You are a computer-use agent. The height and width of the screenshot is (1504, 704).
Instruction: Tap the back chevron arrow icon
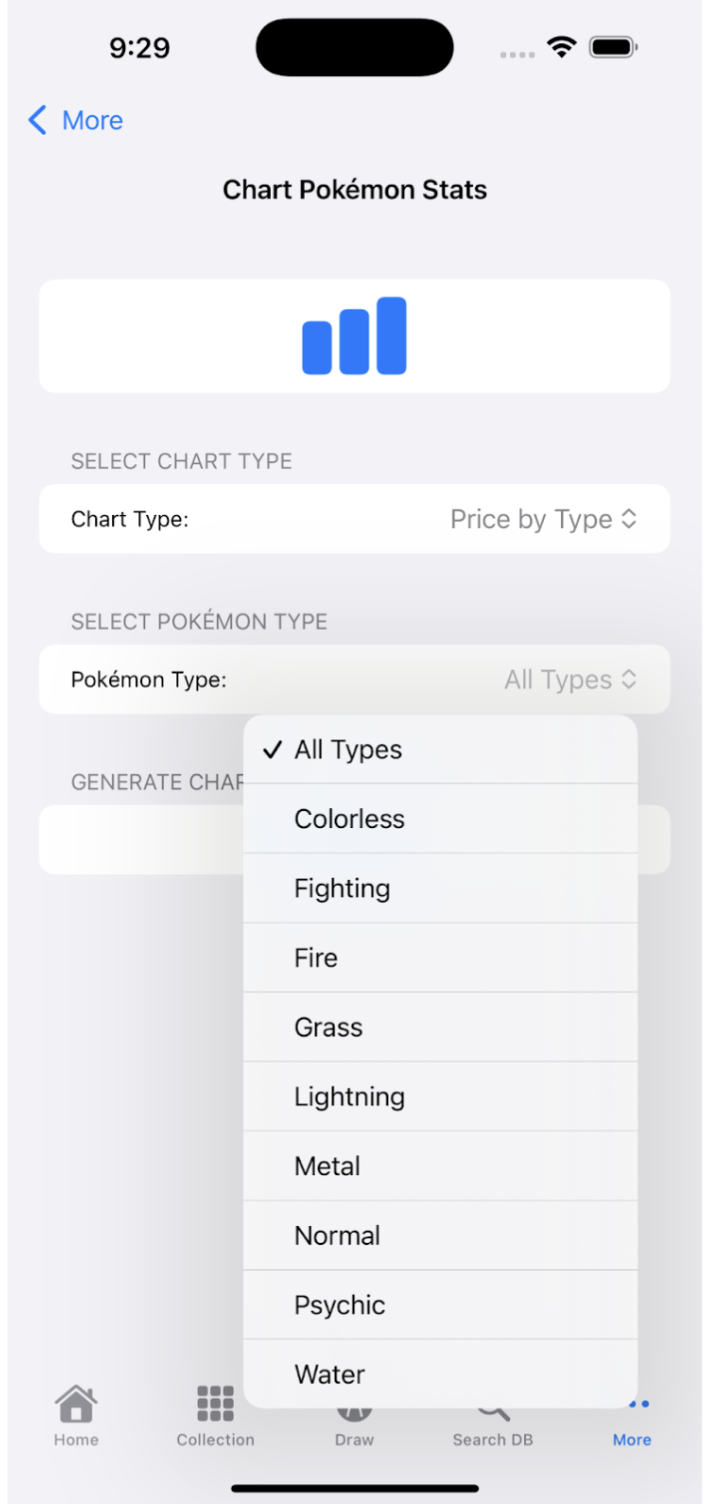tap(38, 121)
